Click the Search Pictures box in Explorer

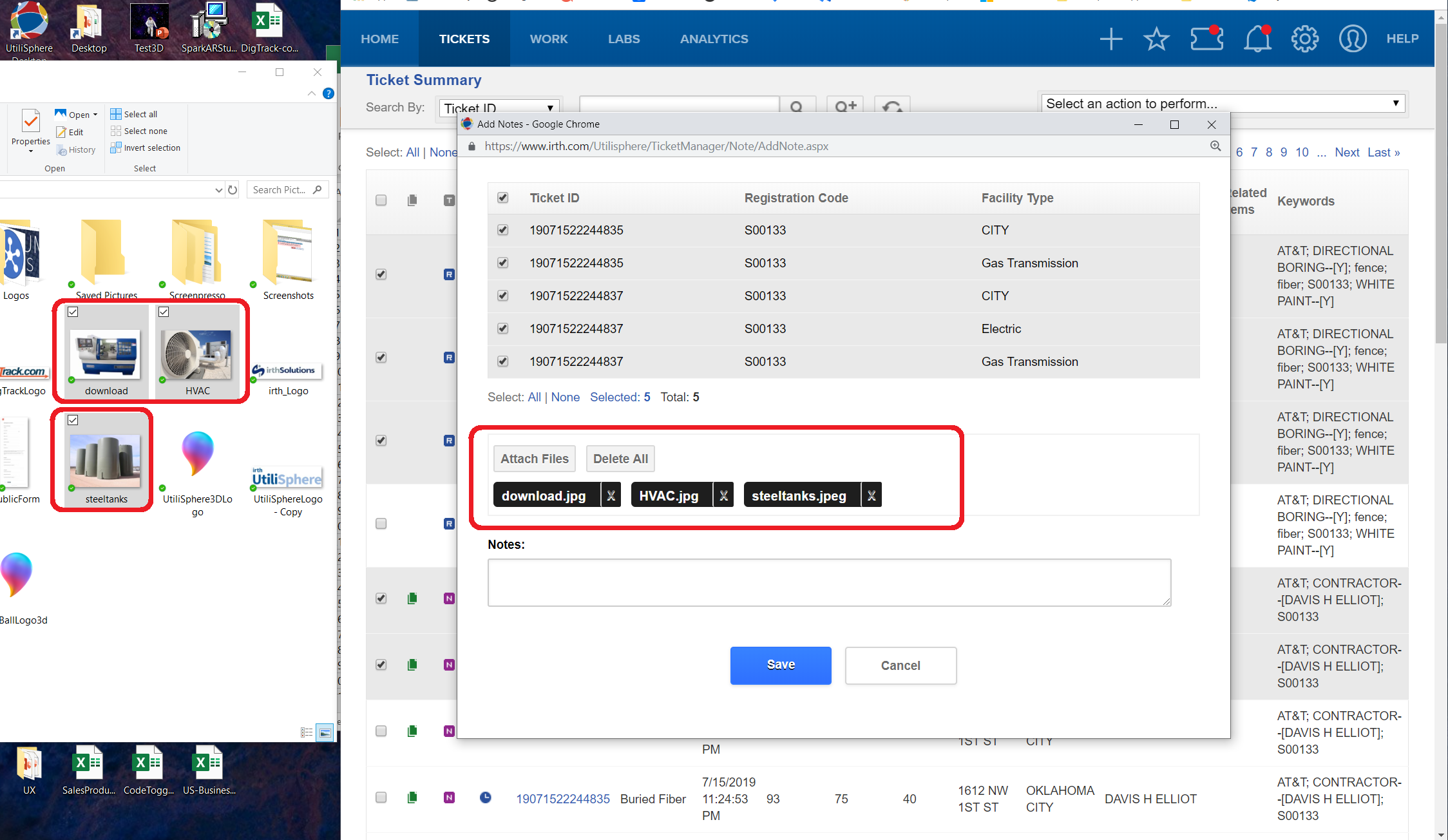point(287,189)
